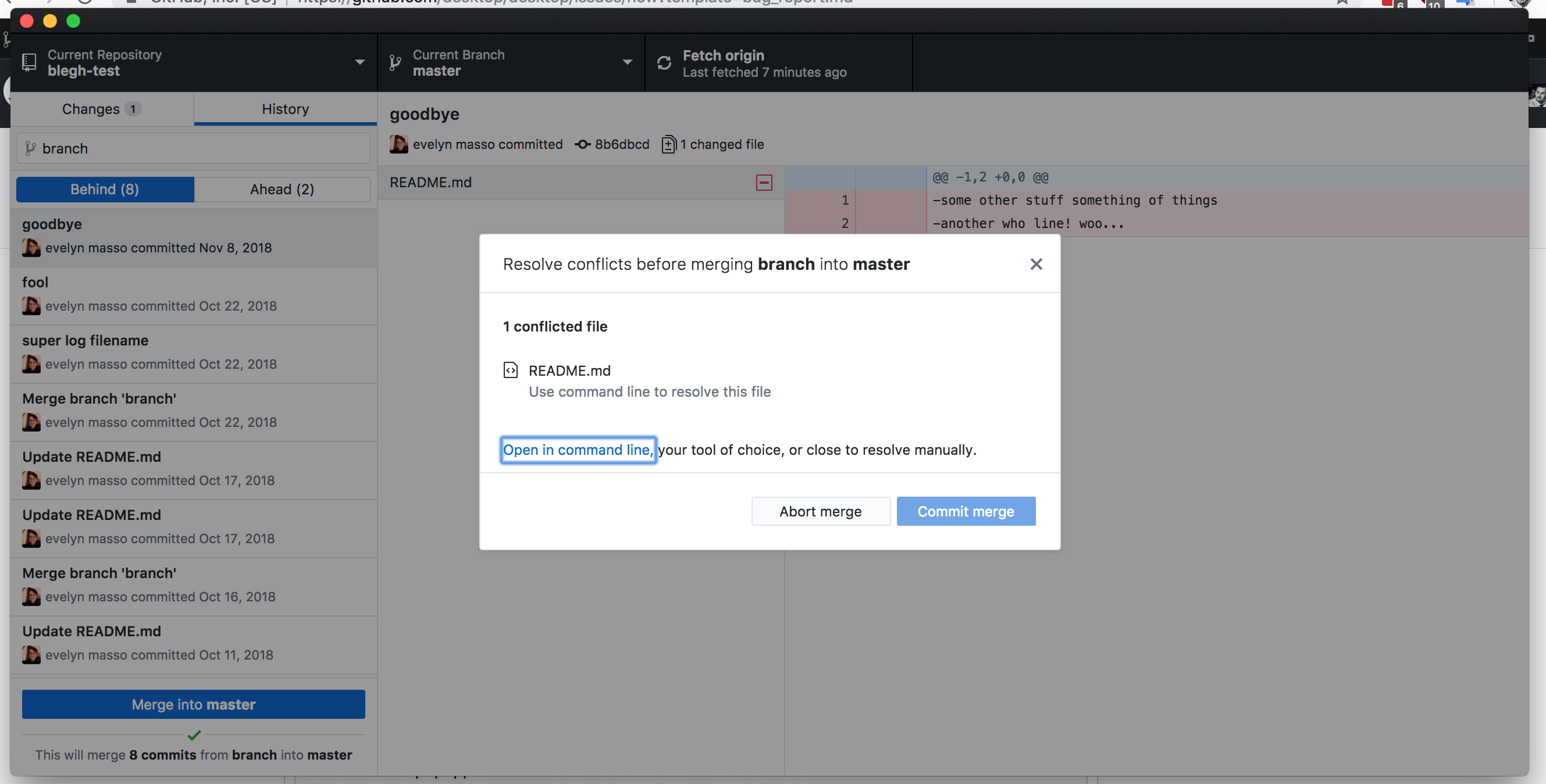This screenshot has width=1546, height=784.
Task: Open the Current Repository dropdown
Action: (x=359, y=62)
